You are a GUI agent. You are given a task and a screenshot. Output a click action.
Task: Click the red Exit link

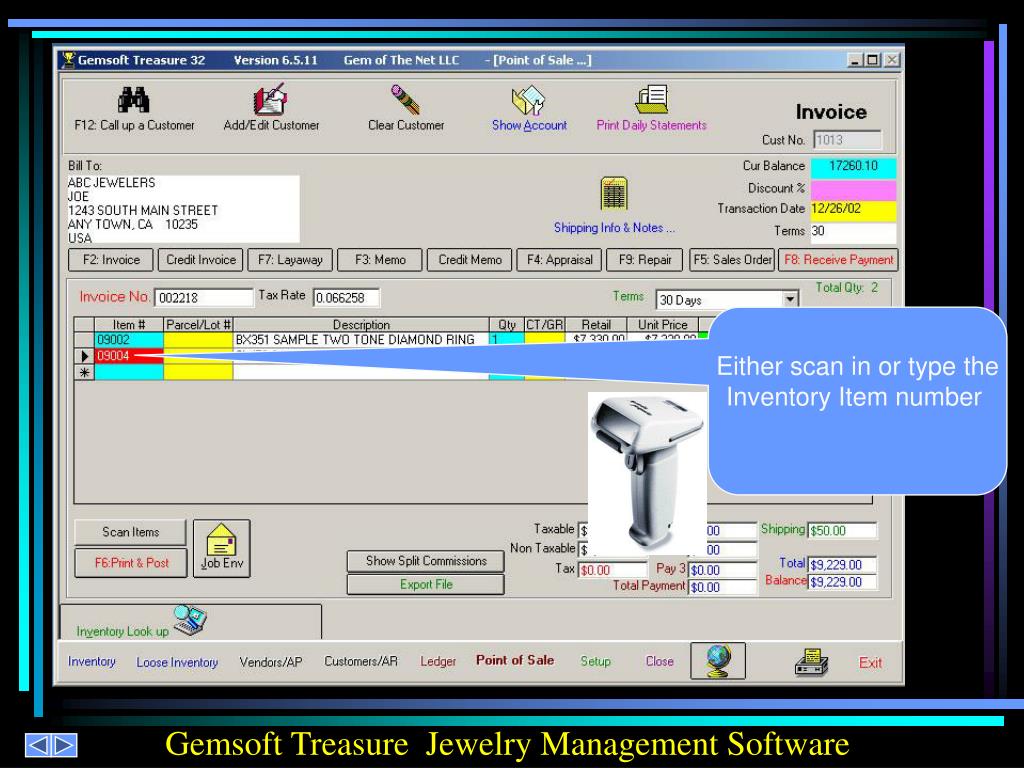[x=870, y=663]
